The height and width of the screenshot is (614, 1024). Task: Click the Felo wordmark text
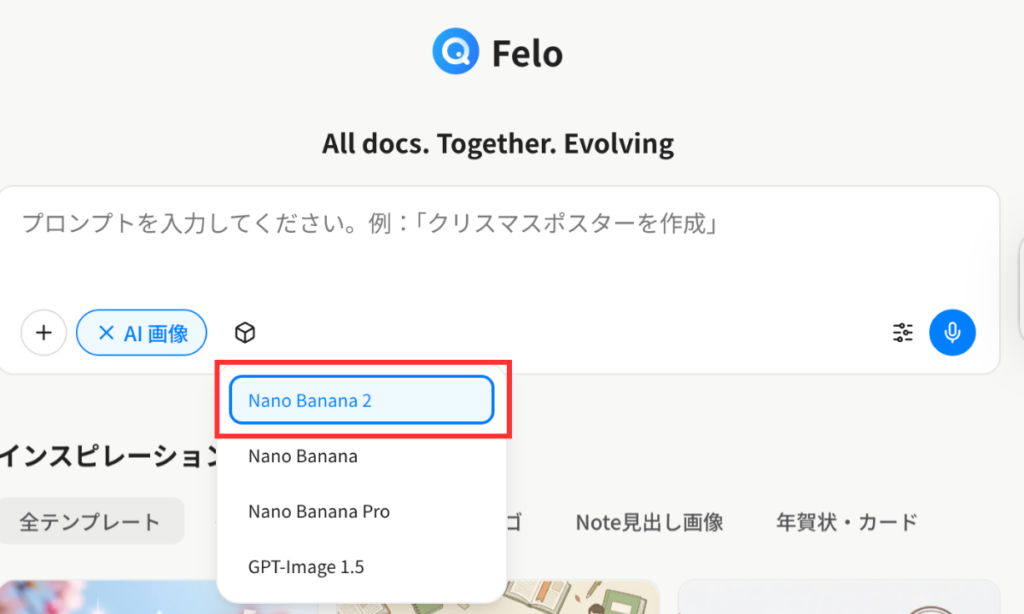527,53
